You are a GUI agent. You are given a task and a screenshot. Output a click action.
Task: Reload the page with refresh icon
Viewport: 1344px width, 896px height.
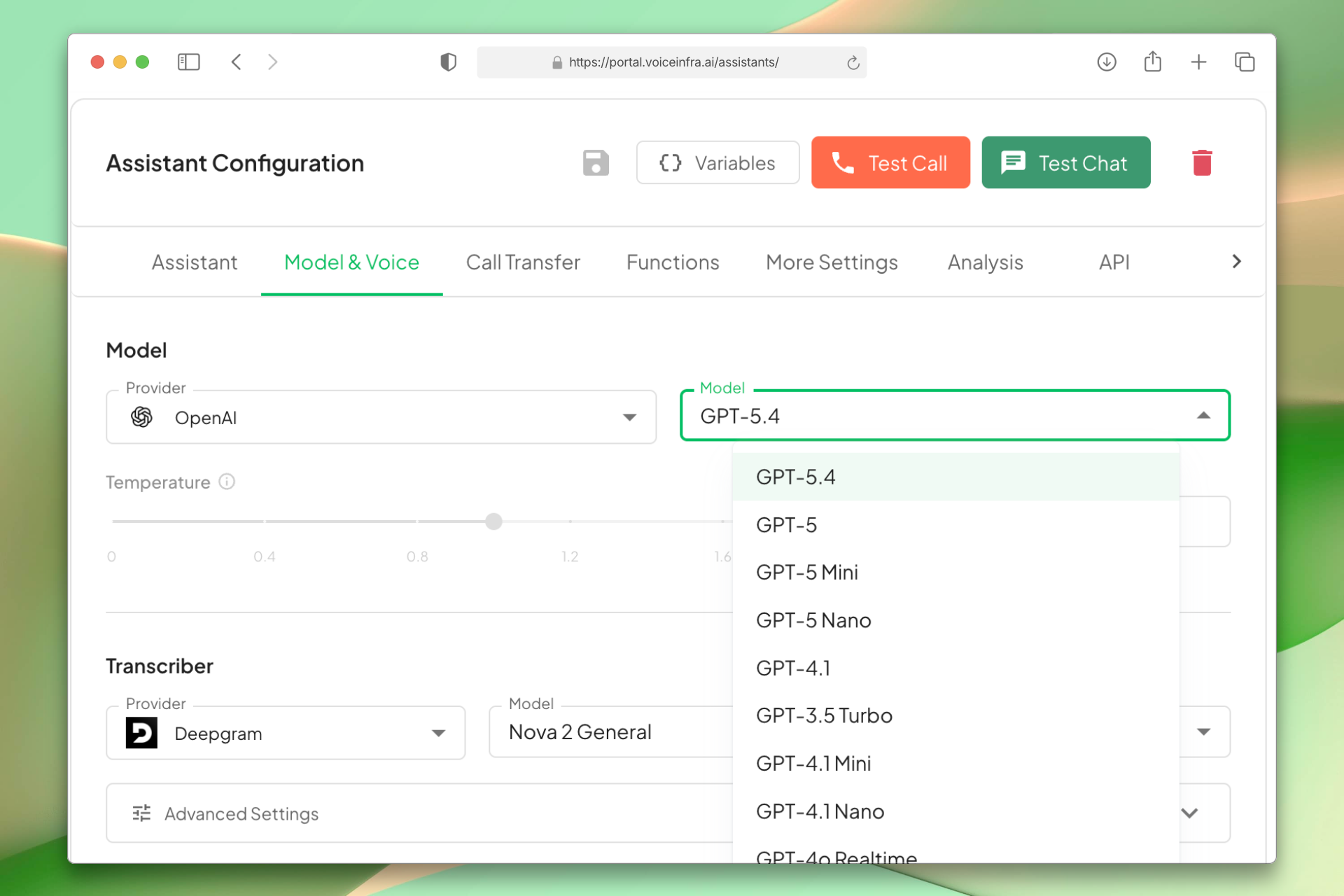pos(853,63)
